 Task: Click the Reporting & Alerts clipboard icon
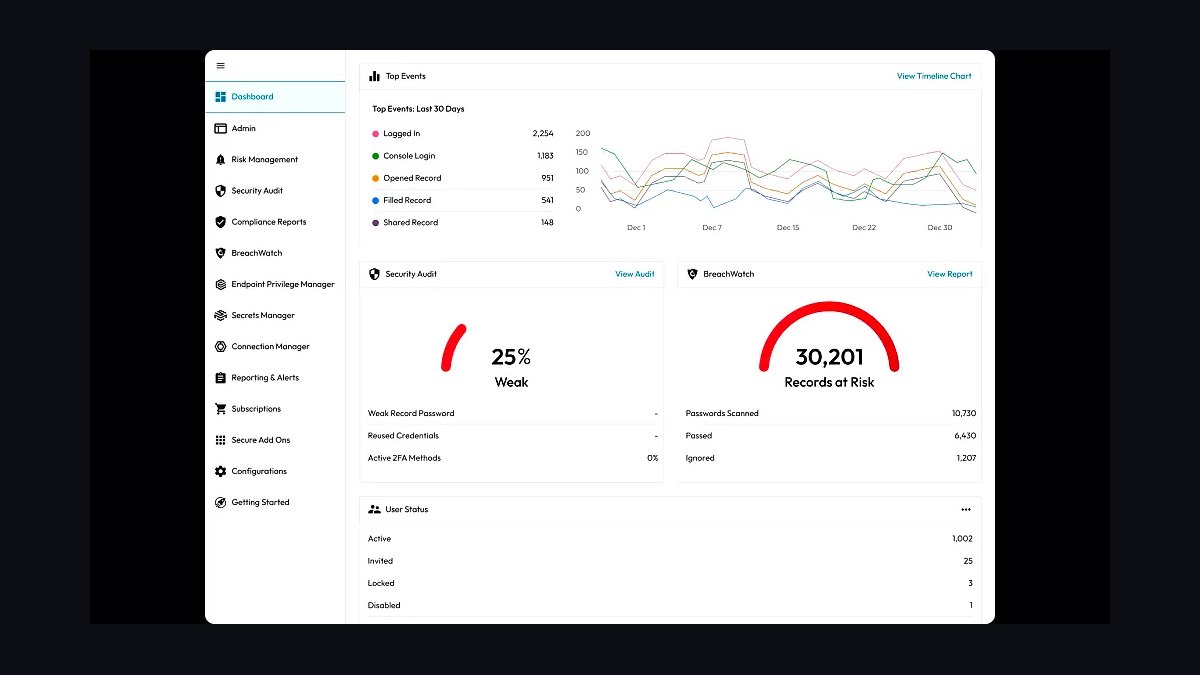click(x=221, y=378)
